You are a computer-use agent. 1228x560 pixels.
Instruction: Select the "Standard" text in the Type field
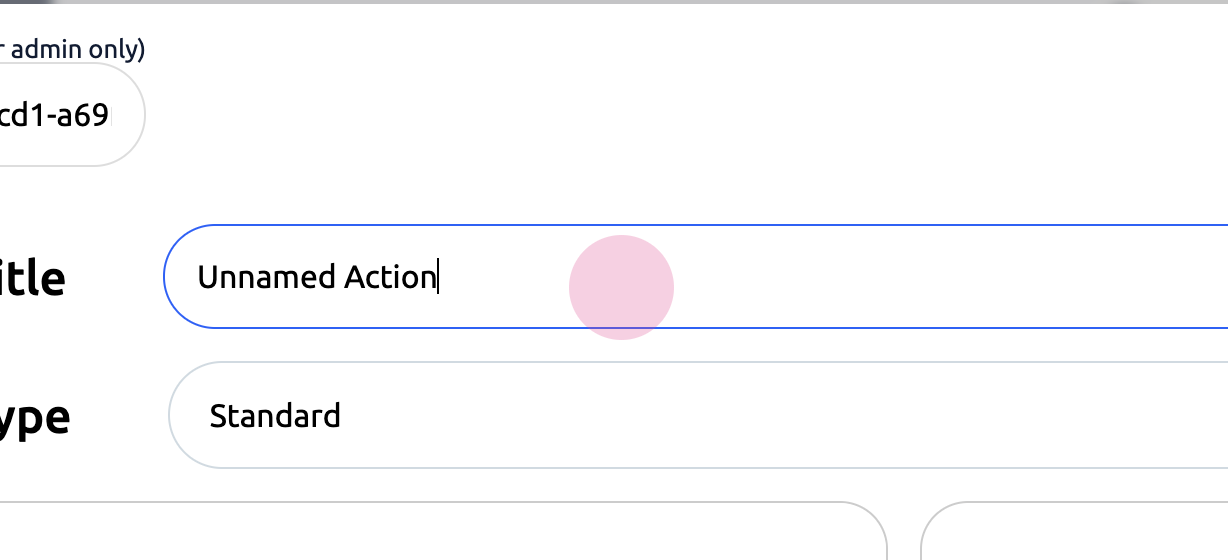pos(275,415)
